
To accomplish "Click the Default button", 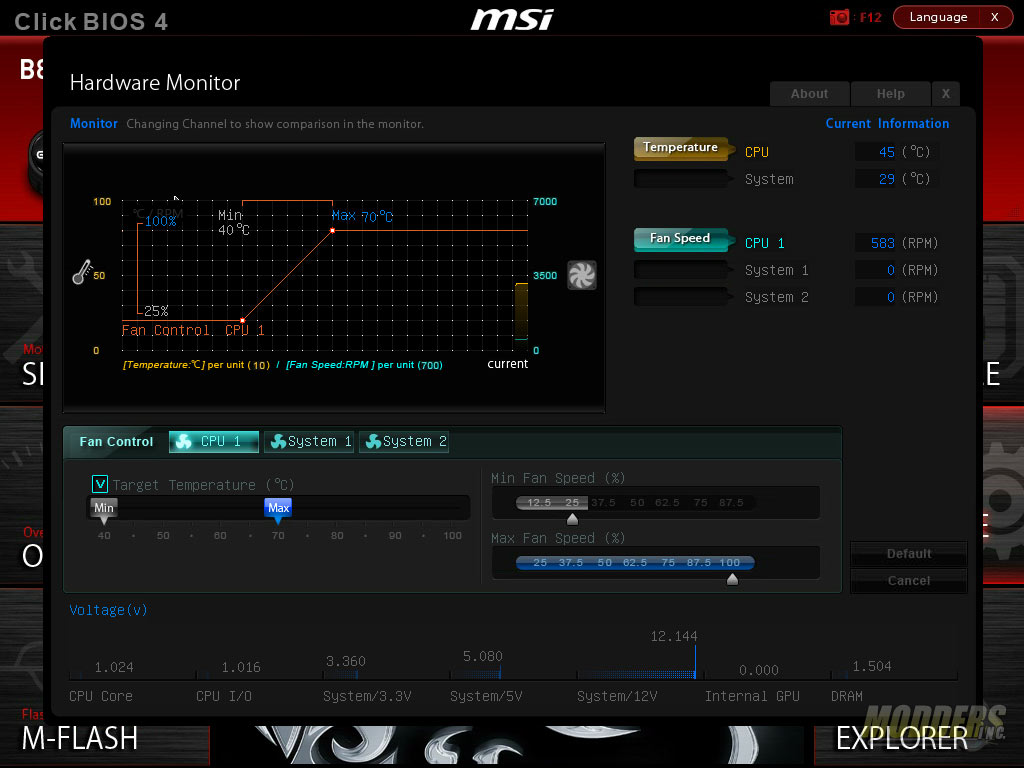I will tap(908, 554).
